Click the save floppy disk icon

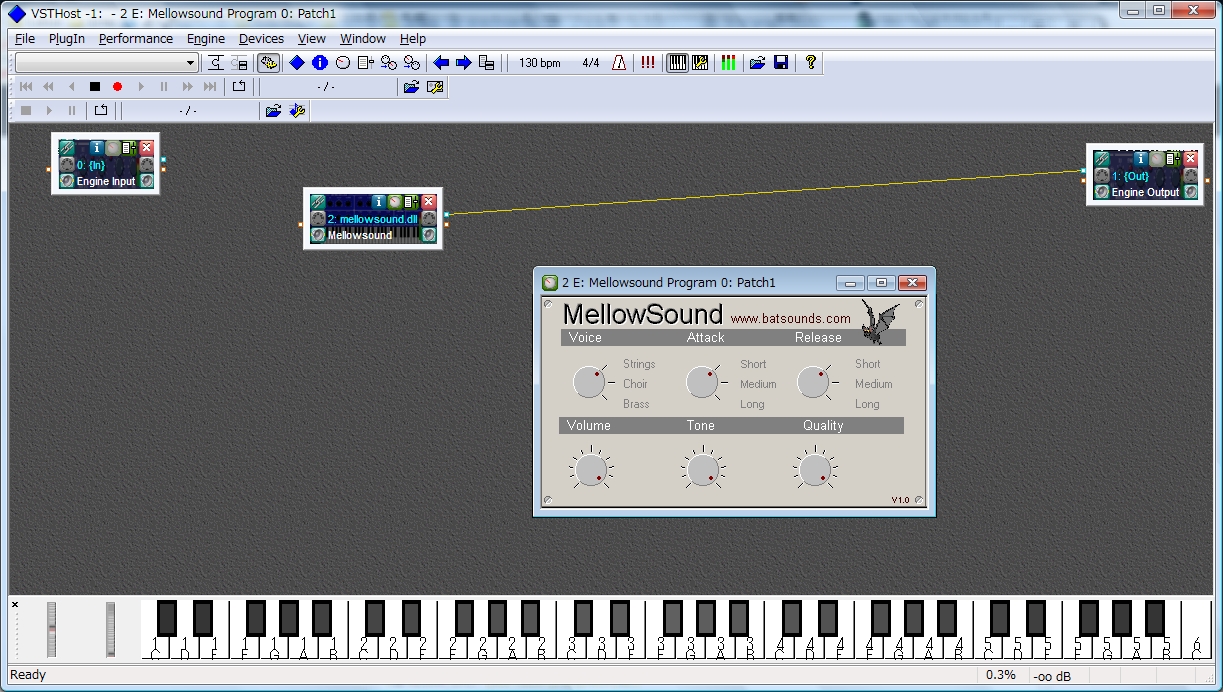click(781, 63)
